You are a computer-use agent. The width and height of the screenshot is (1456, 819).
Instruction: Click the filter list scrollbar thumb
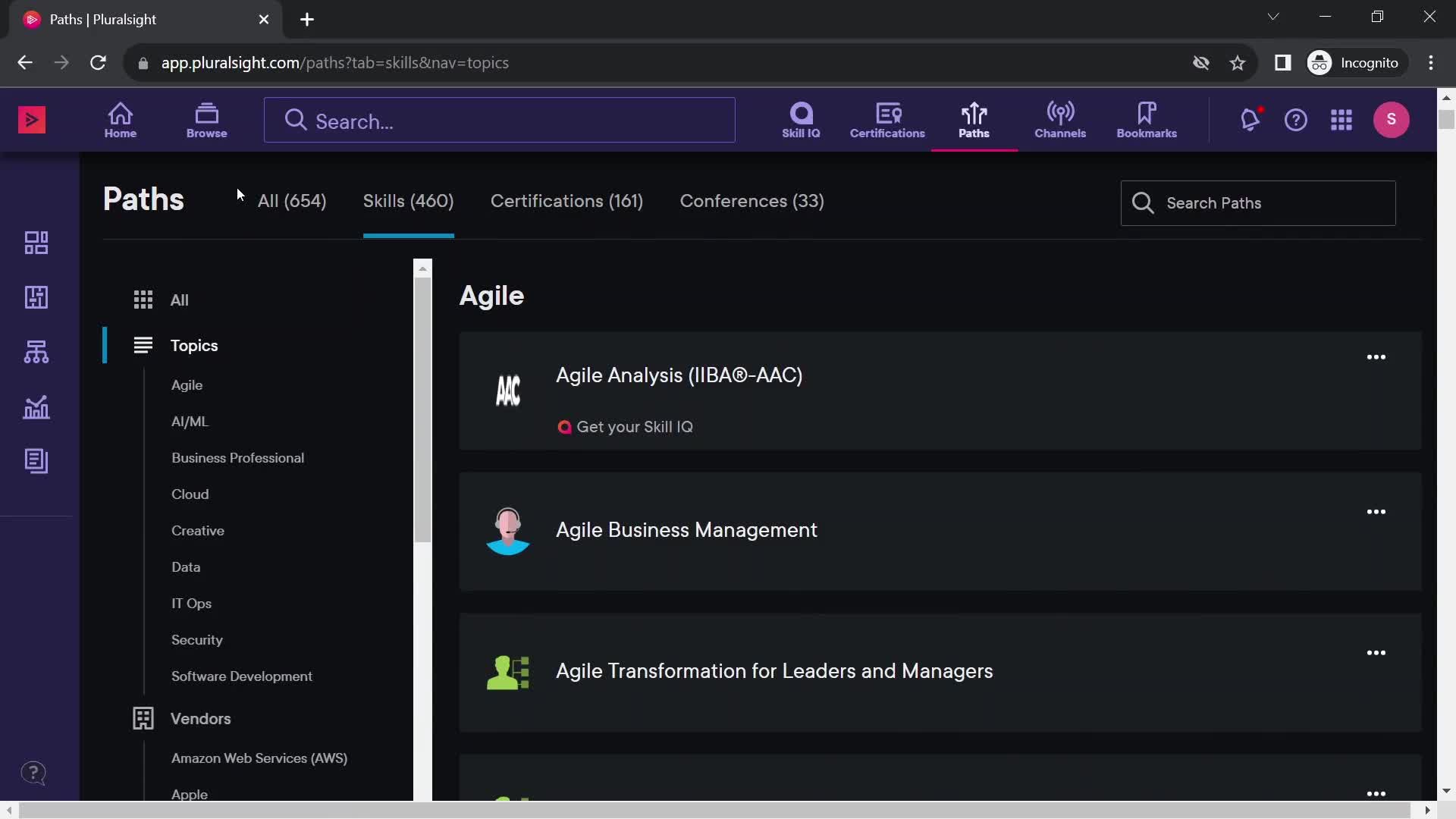click(x=422, y=409)
